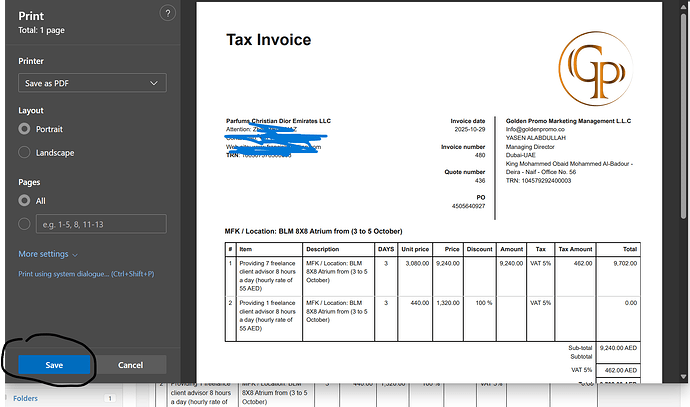
Task: Click the Sub-total value 9,240.00 AED
Action: click(x=618, y=348)
